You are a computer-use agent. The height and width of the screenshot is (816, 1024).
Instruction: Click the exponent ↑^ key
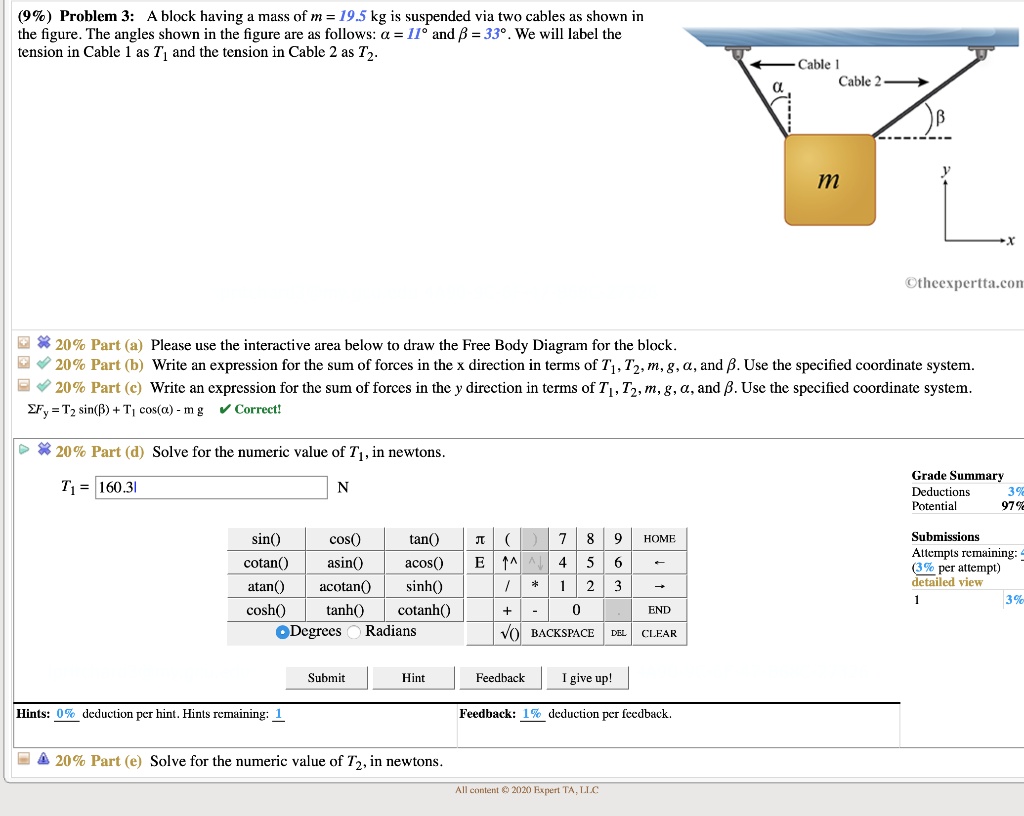coord(508,562)
